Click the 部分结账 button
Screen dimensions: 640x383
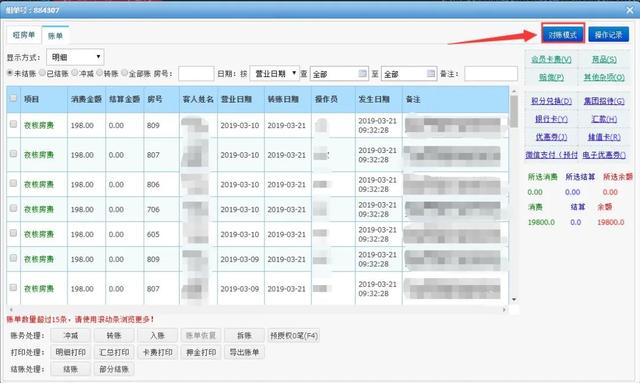tap(114, 369)
